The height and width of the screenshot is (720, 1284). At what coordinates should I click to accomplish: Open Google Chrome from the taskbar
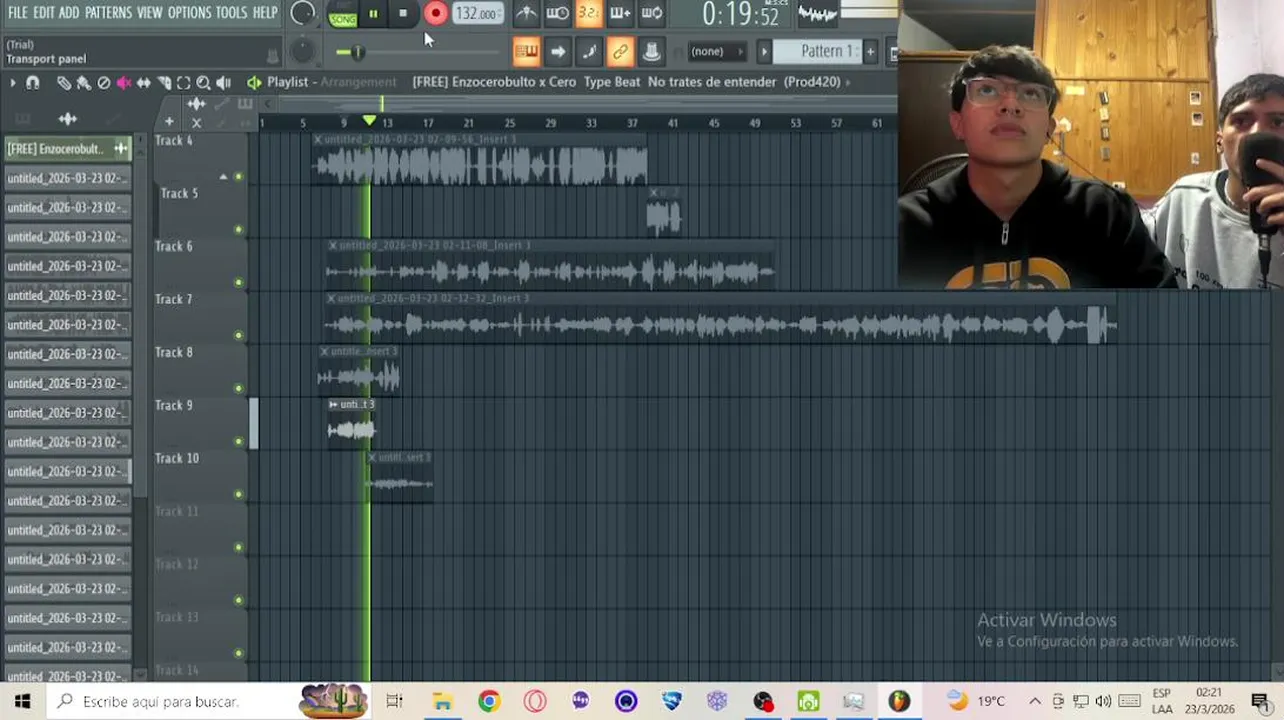[x=488, y=701]
